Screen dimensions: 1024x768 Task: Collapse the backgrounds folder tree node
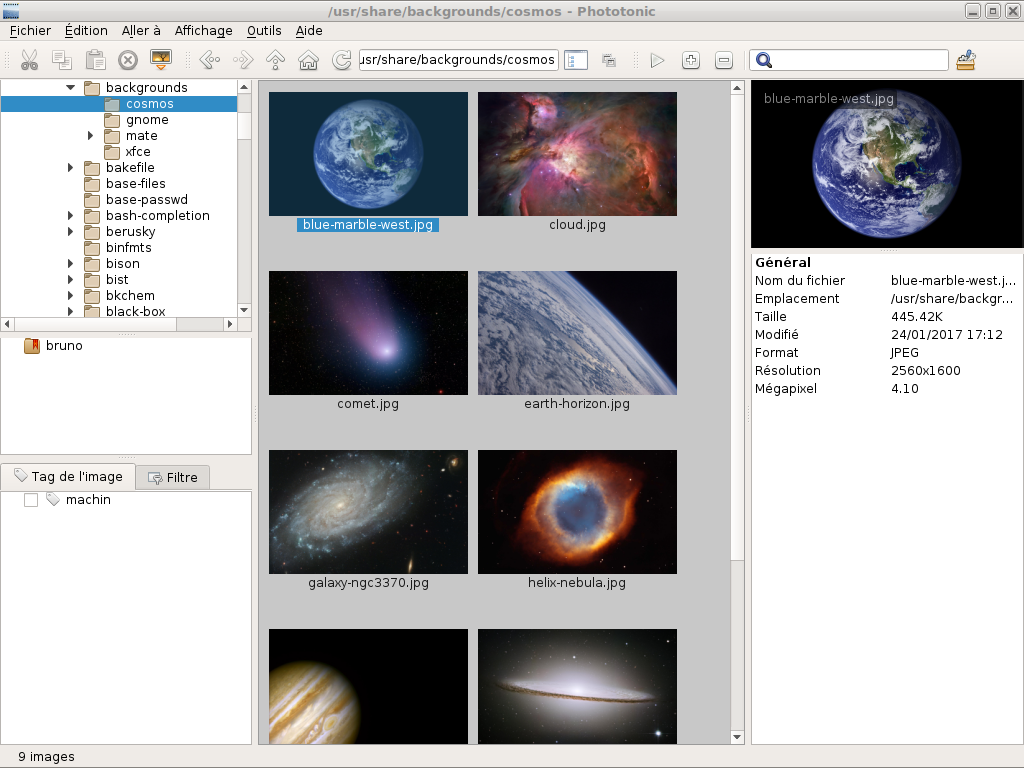tap(71, 88)
